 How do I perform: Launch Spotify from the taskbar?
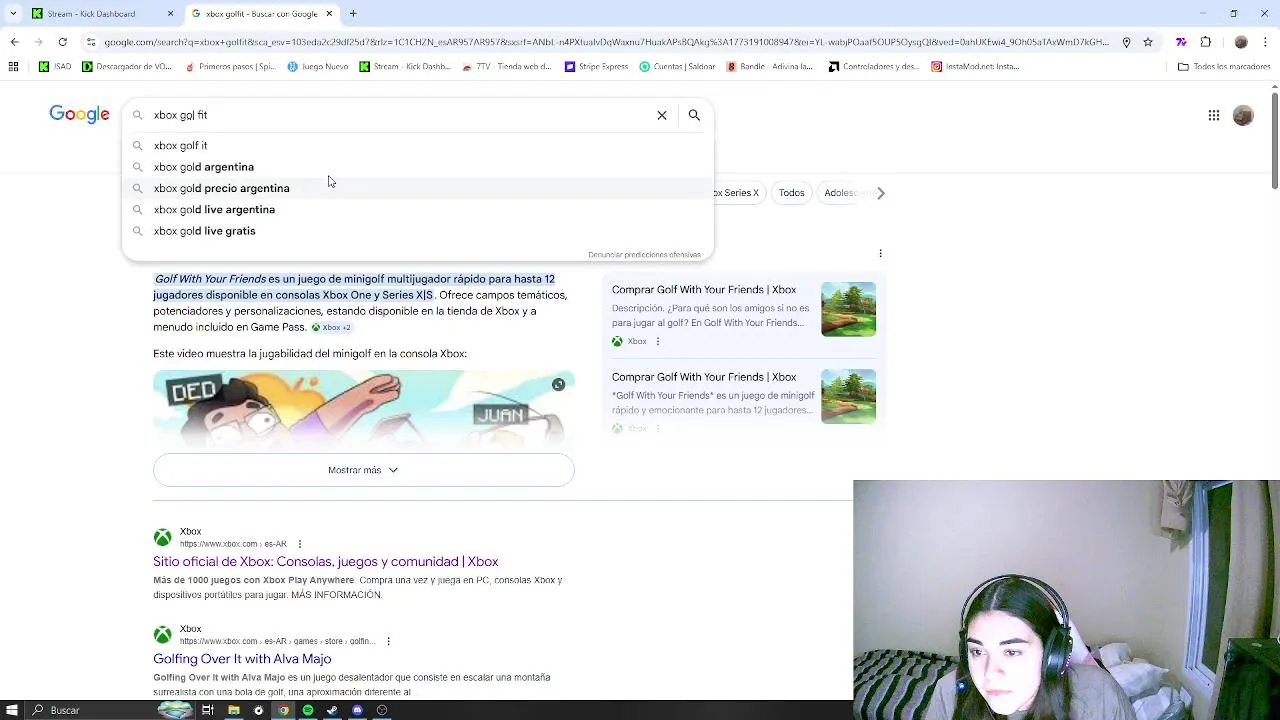[x=307, y=710]
